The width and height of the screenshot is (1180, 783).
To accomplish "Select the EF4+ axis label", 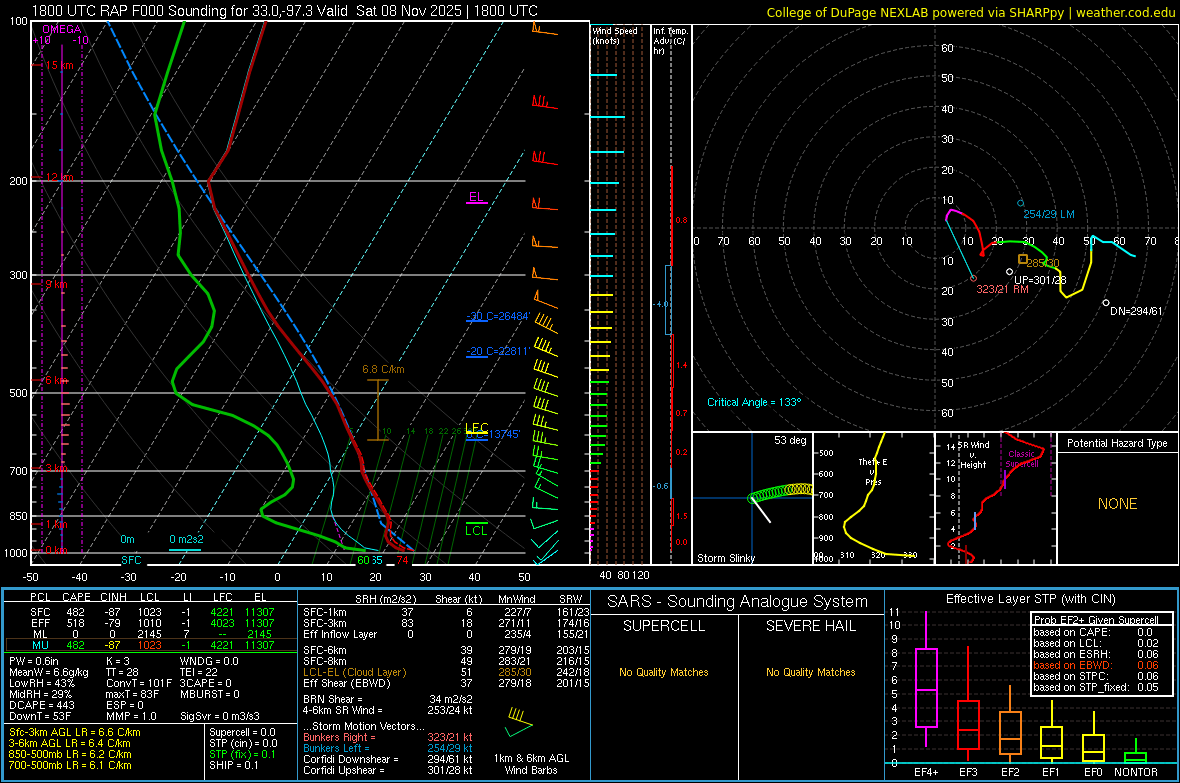I will click(926, 772).
